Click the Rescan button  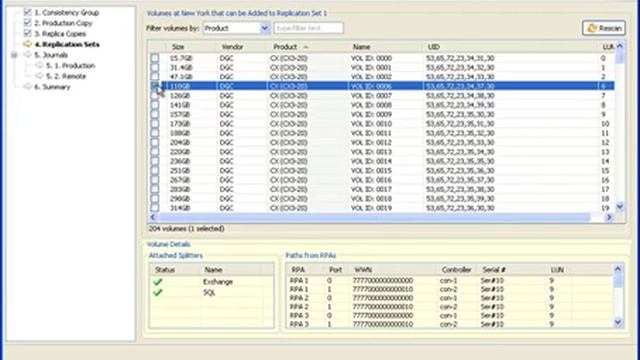604,28
